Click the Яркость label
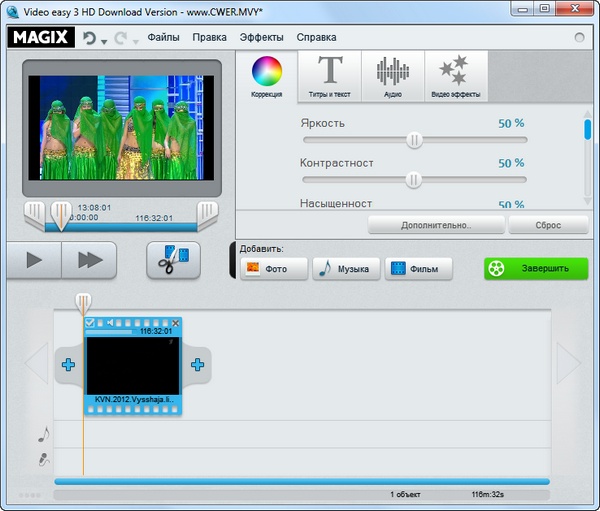600x511 pixels. pyautogui.click(x=323, y=123)
